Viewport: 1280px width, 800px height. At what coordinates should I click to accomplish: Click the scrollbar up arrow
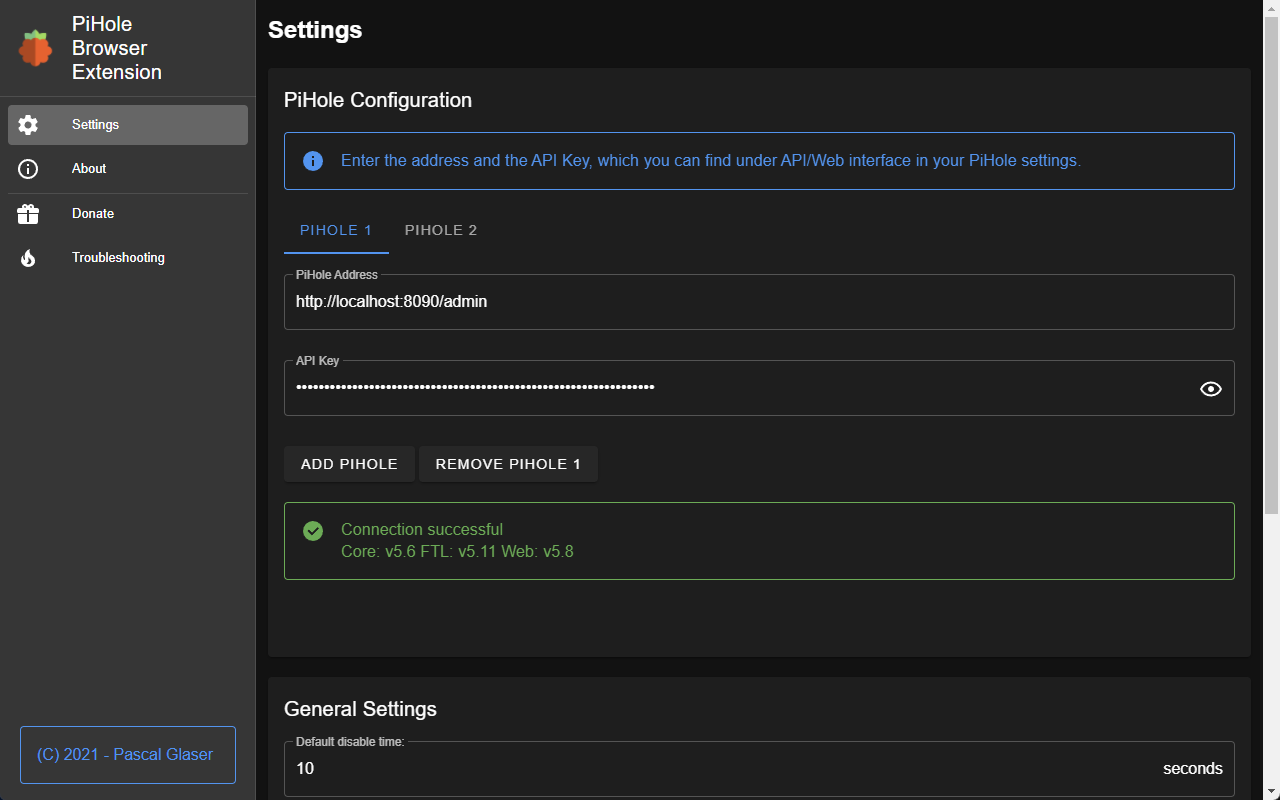click(x=1272, y=8)
